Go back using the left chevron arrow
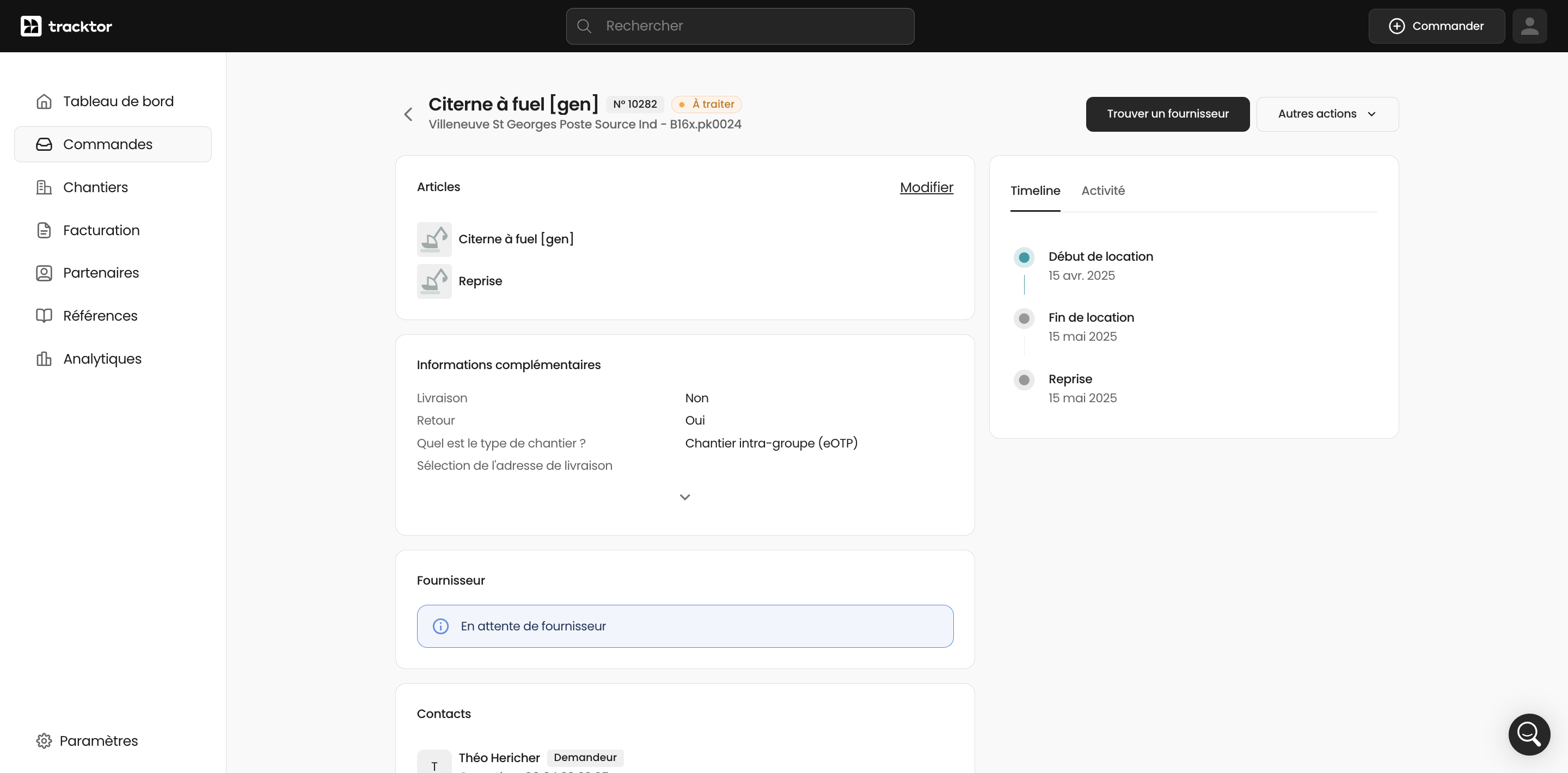The height and width of the screenshot is (773, 1568). pos(408,114)
